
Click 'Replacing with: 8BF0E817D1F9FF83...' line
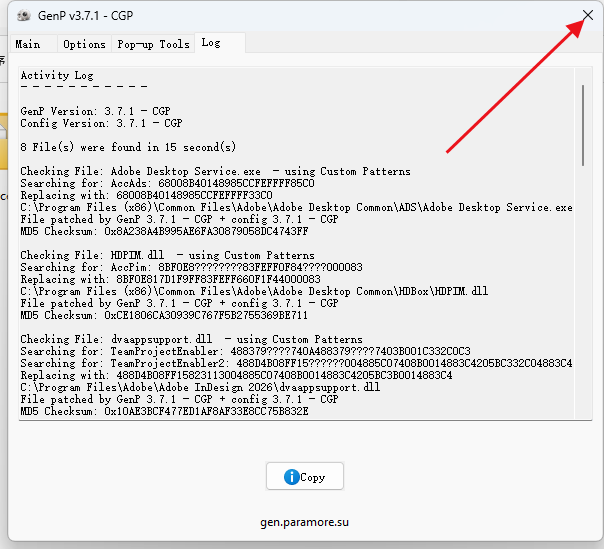click(x=170, y=279)
